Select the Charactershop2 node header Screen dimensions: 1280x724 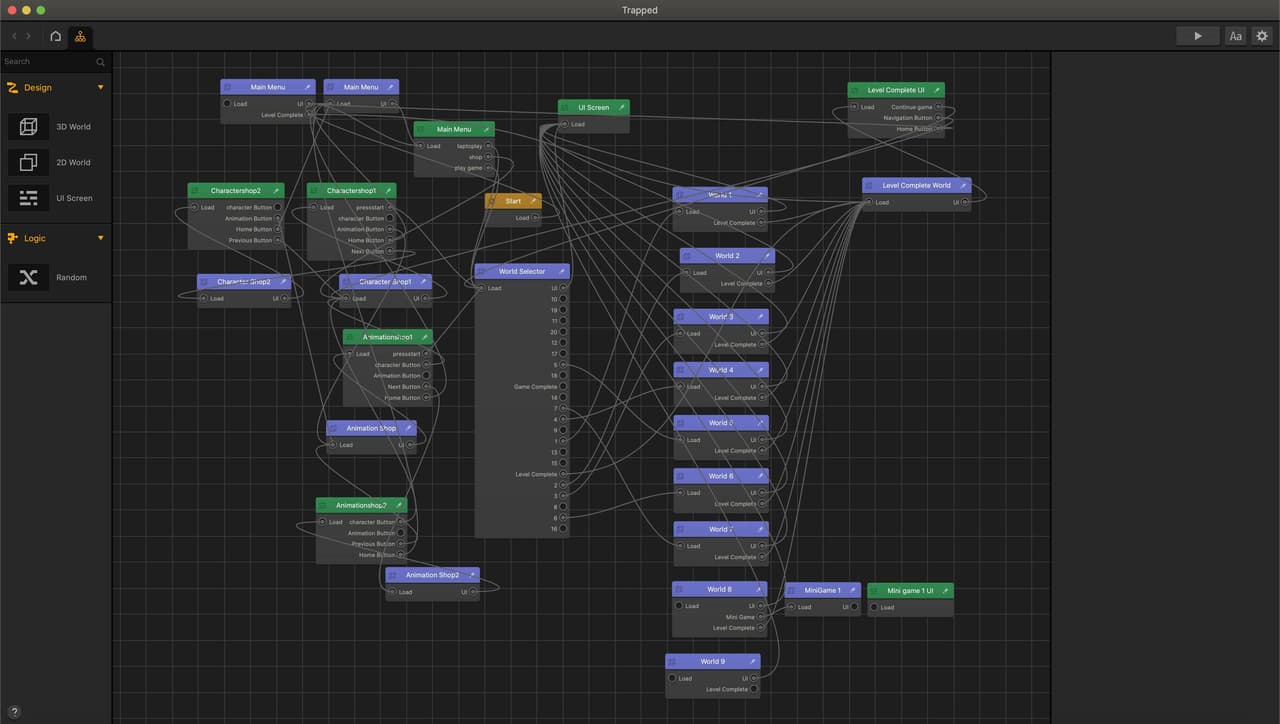coord(236,190)
